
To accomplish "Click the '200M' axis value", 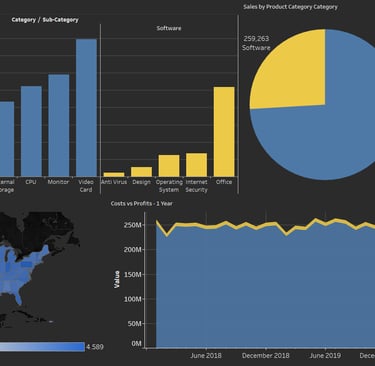I will [x=132, y=250].
